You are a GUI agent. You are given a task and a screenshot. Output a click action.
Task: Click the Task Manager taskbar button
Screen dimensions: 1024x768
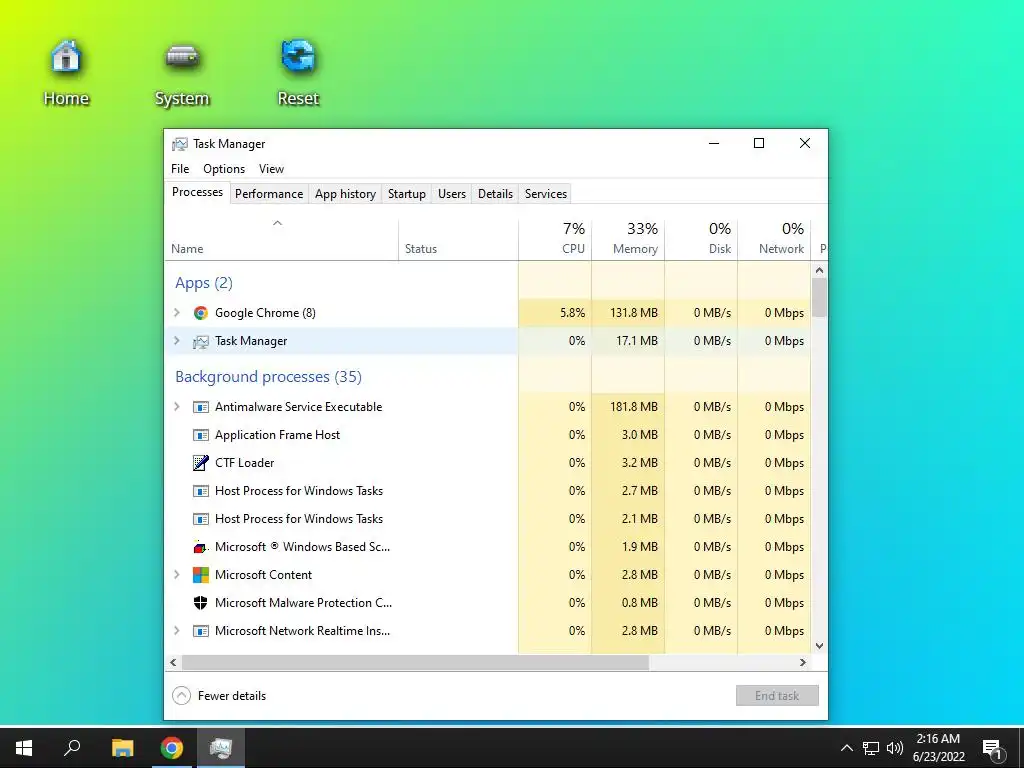pyautogui.click(x=221, y=748)
